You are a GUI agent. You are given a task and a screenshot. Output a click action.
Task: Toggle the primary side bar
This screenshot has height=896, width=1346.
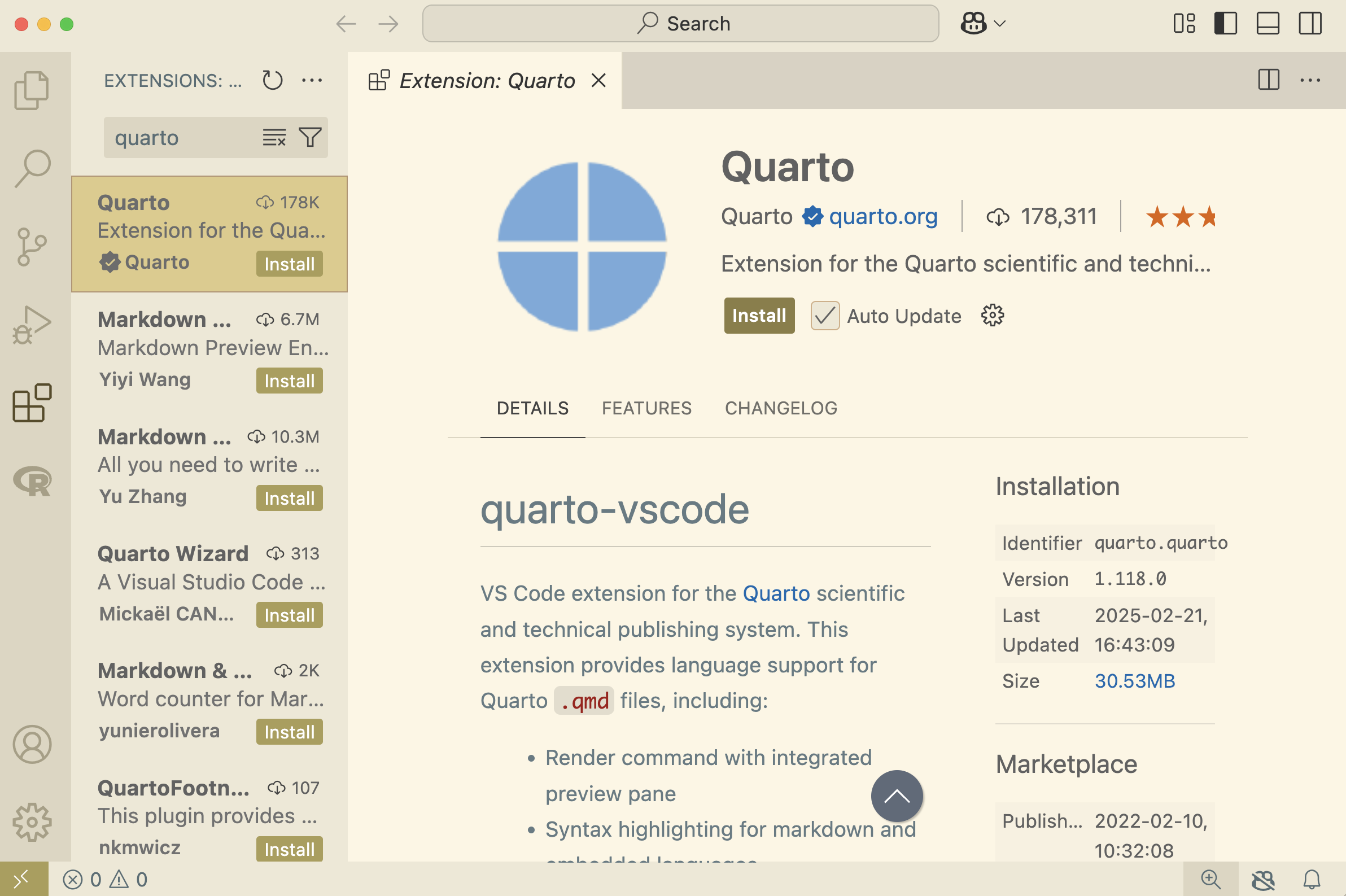(1226, 23)
